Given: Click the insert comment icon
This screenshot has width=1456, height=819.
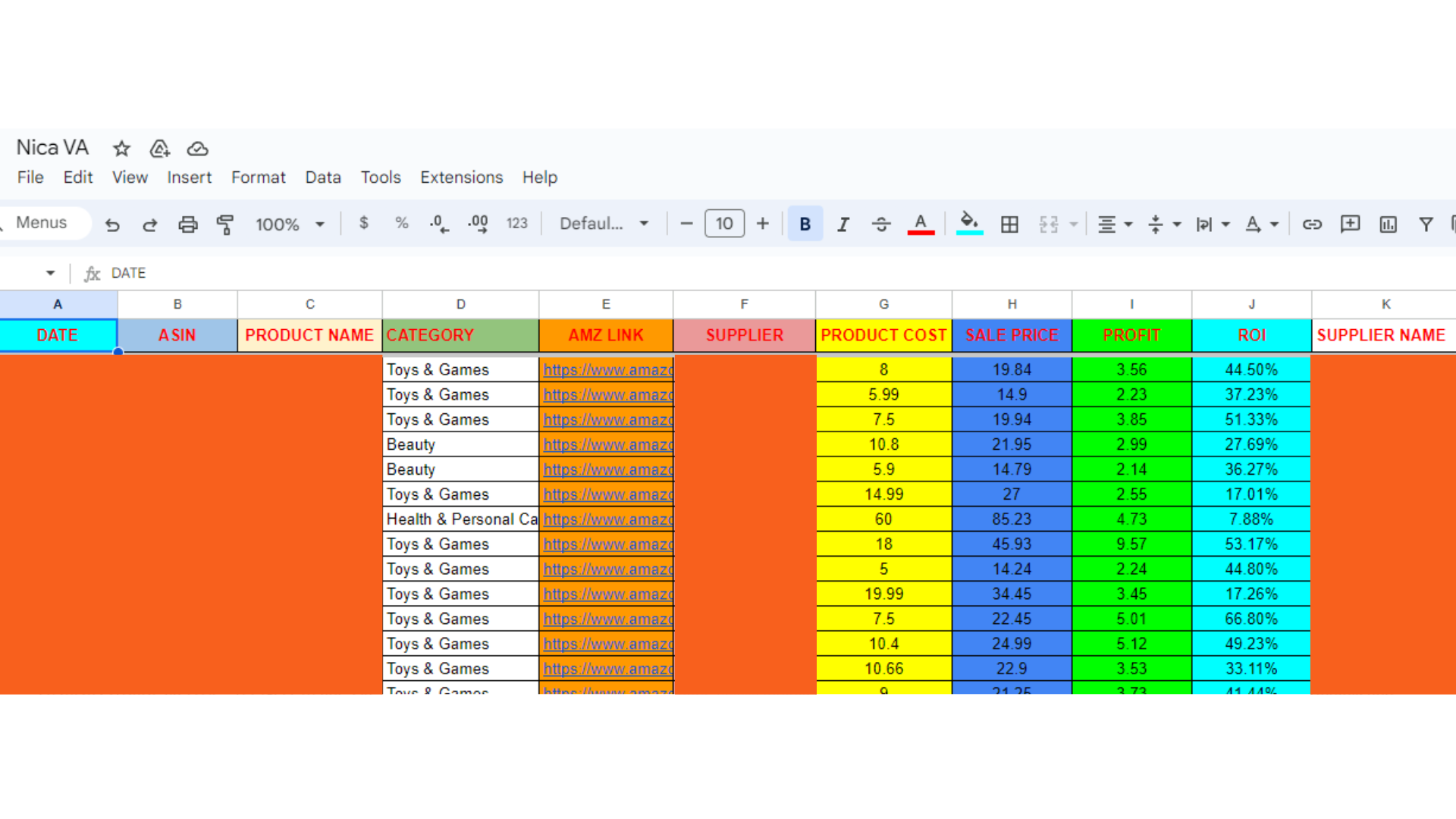Looking at the screenshot, I should click(1350, 224).
